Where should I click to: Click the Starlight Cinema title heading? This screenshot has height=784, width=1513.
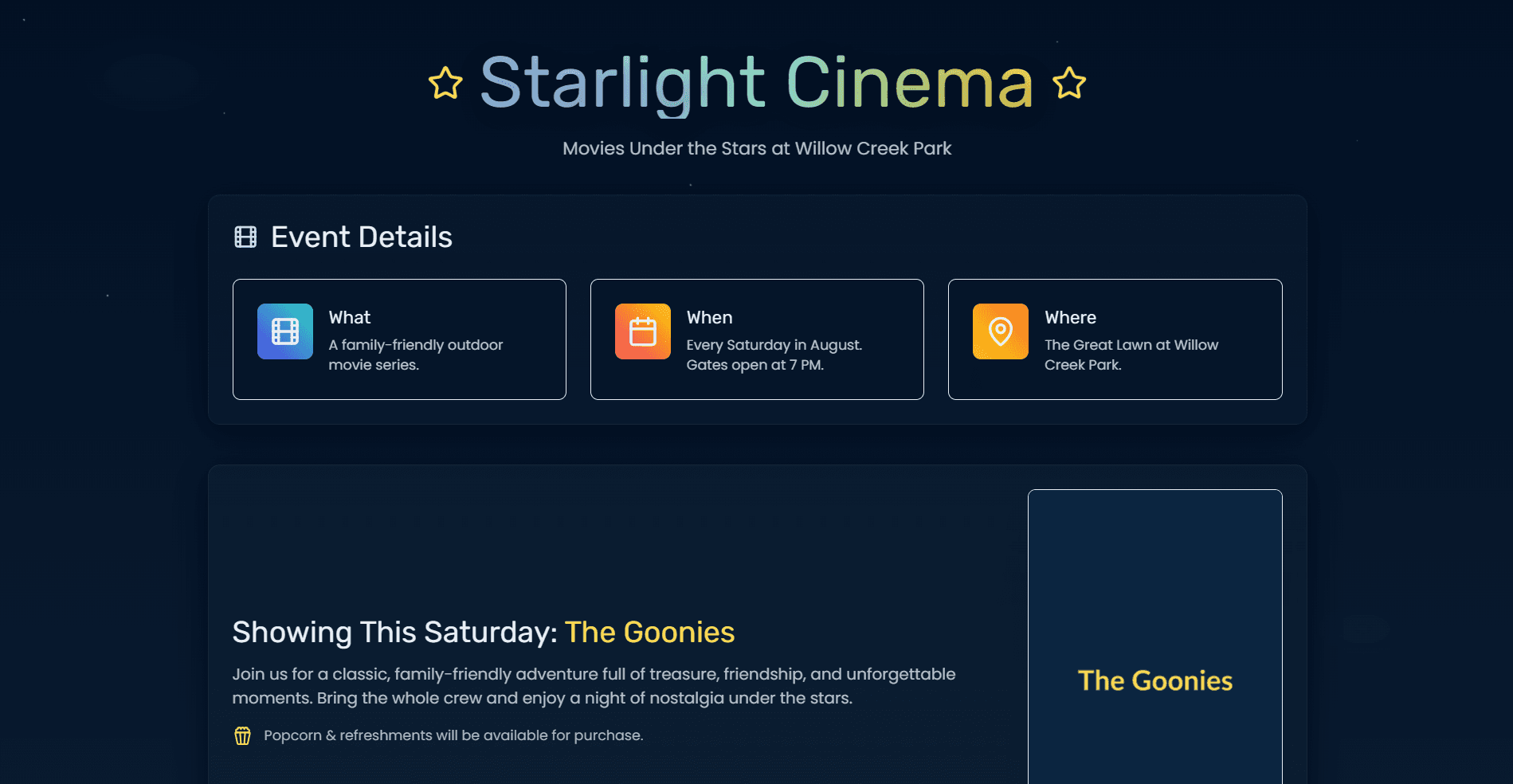coord(756,83)
